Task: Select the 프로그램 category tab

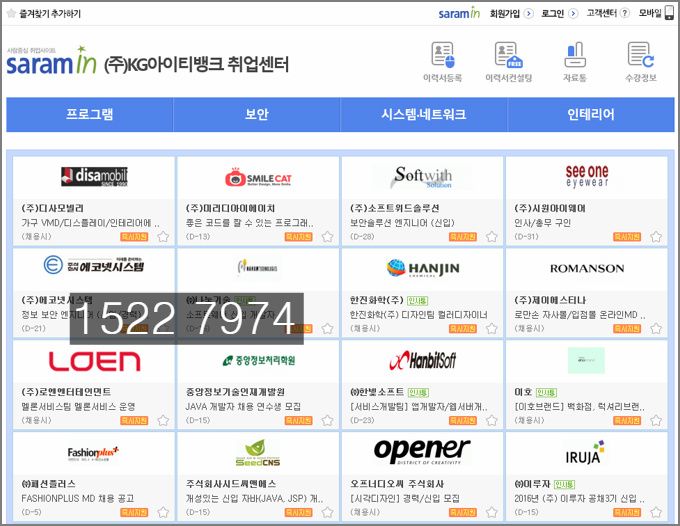Action: tap(90, 114)
